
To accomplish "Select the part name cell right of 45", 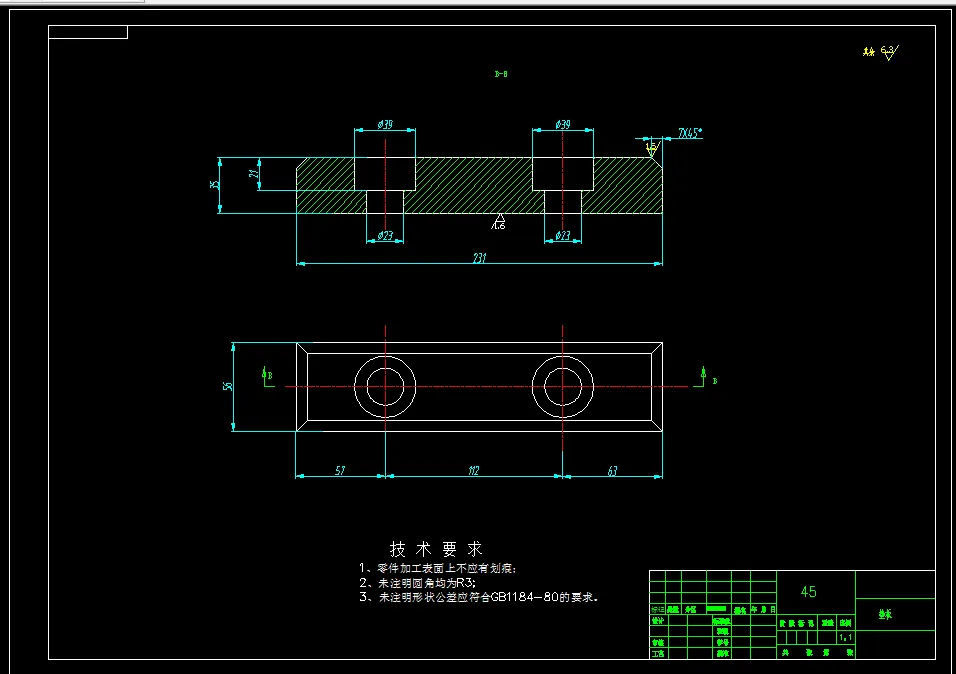I will pyautogui.click(x=895, y=614).
